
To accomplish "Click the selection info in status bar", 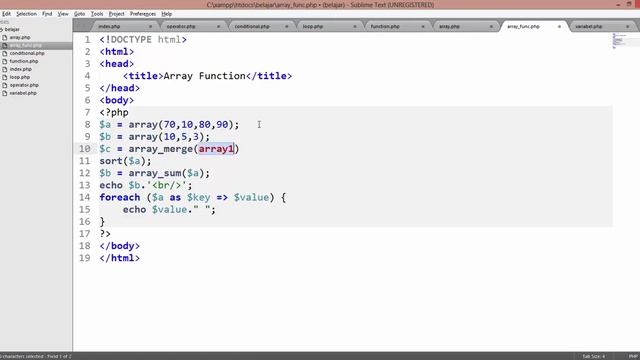I will coord(36,357).
